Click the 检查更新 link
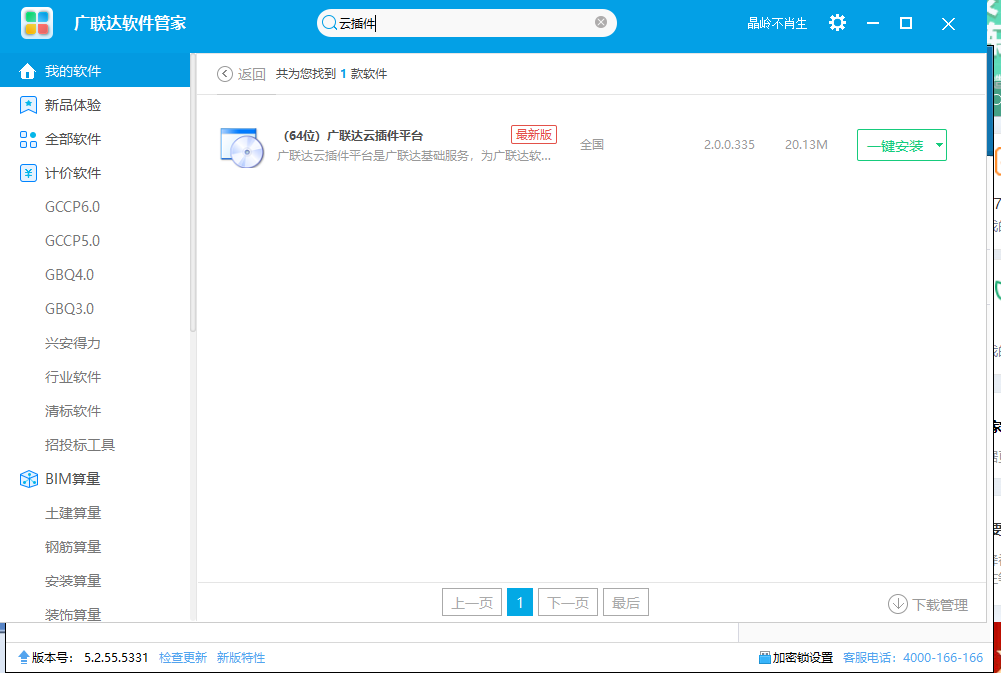 click(x=183, y=658)
